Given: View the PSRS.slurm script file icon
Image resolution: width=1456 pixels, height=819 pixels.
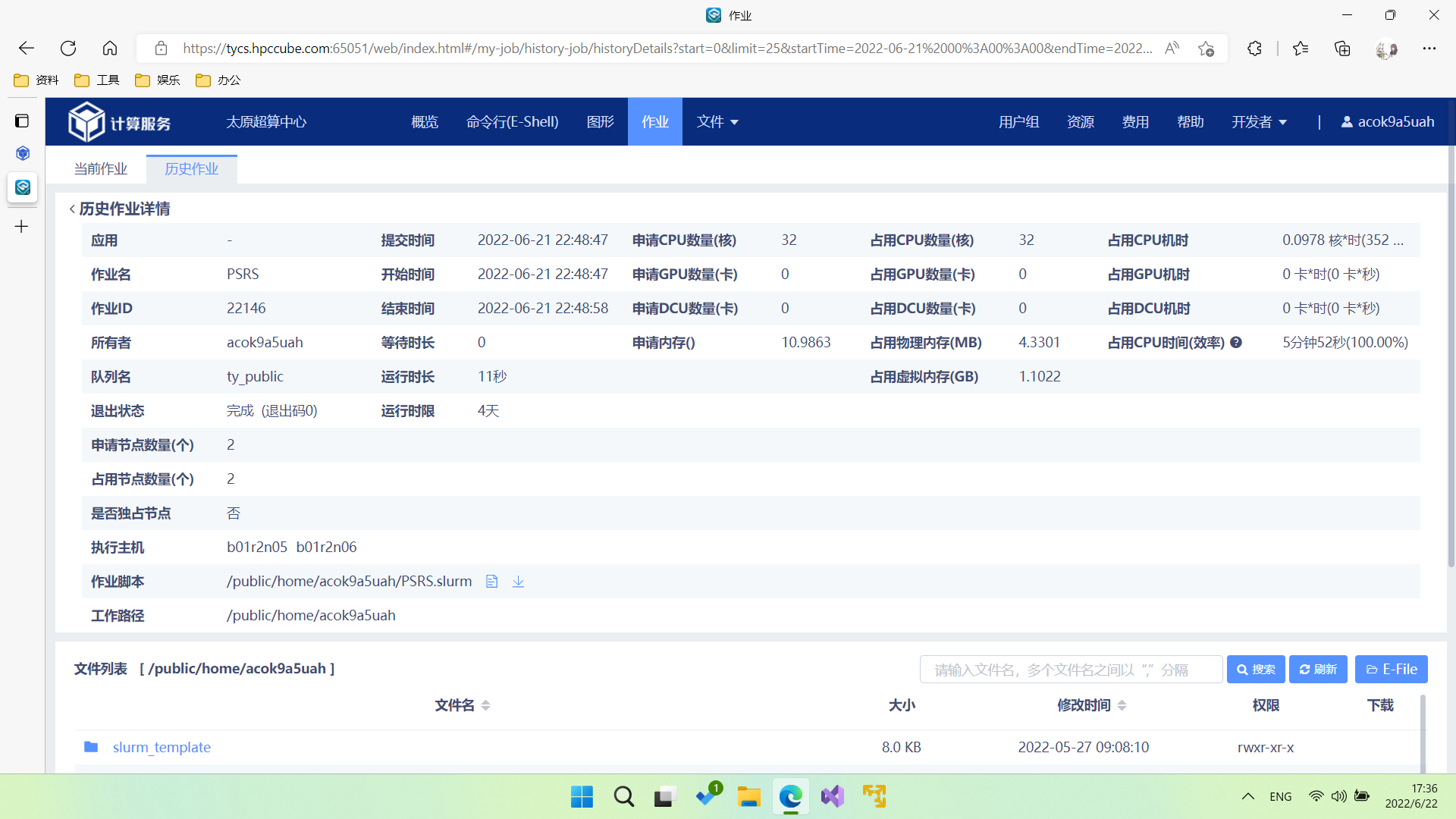Looking at the screenshot, I should point(491,582).
